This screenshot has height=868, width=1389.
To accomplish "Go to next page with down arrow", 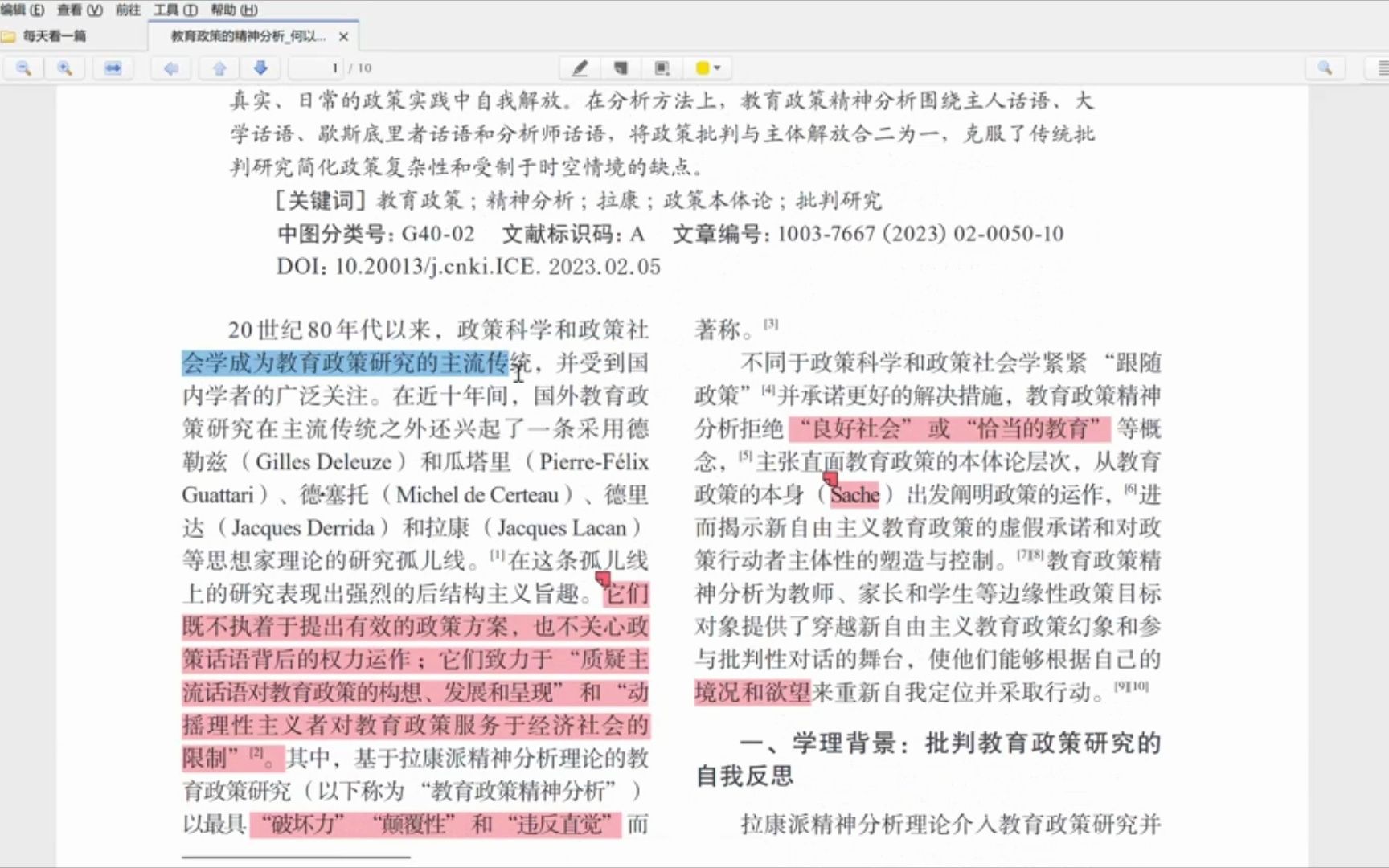I will (x=260, y=68).
